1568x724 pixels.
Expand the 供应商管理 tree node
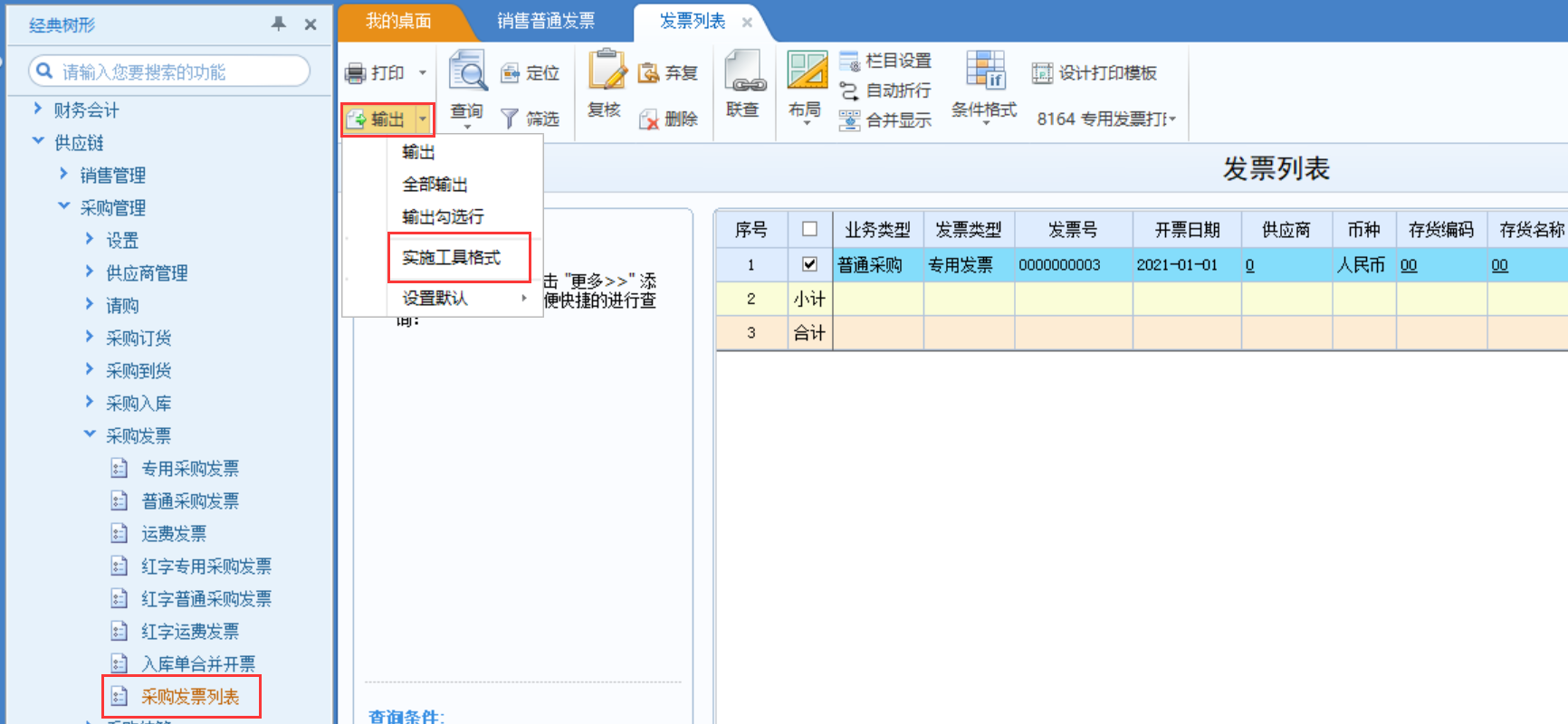click(90, 271)
